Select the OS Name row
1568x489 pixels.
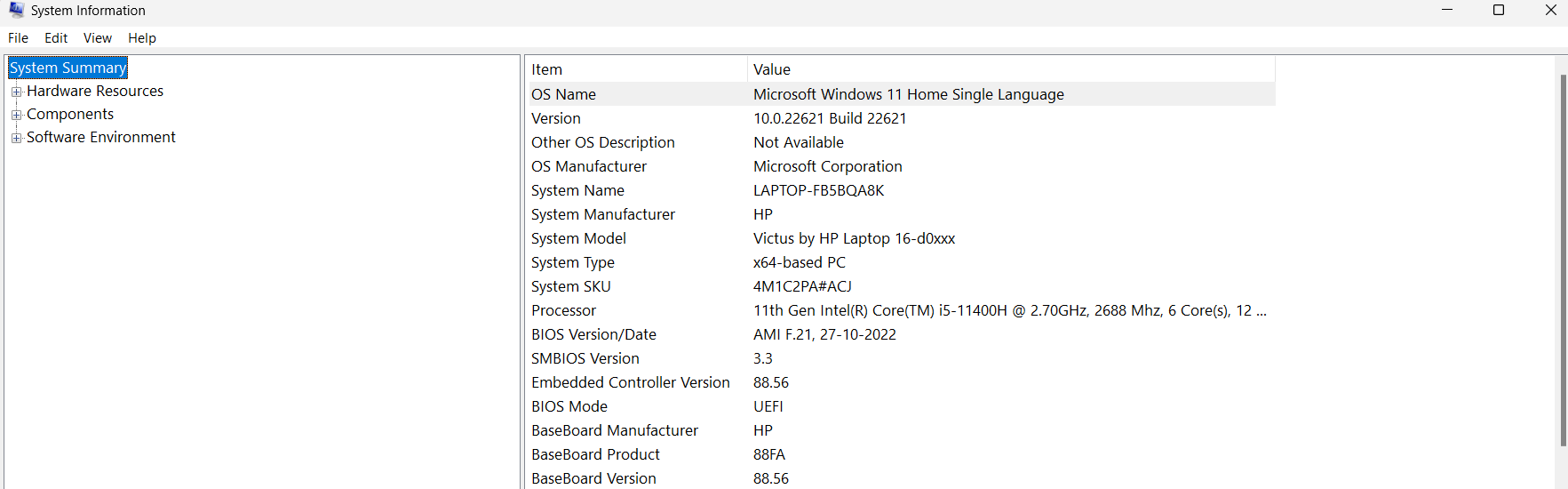tap(564, 94)
